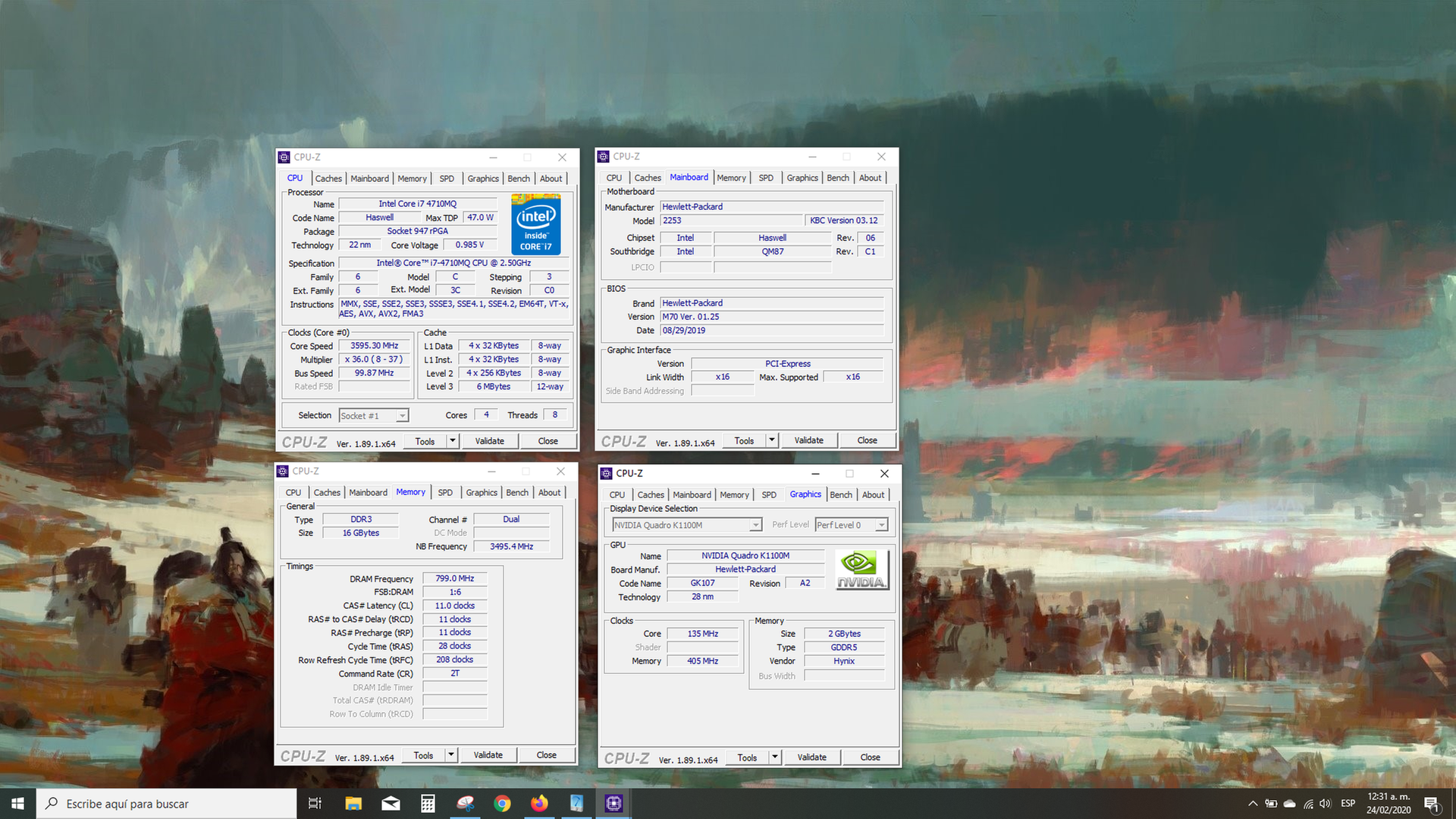
Task: Open File Explorer from the taskbar
Action: 353,803
